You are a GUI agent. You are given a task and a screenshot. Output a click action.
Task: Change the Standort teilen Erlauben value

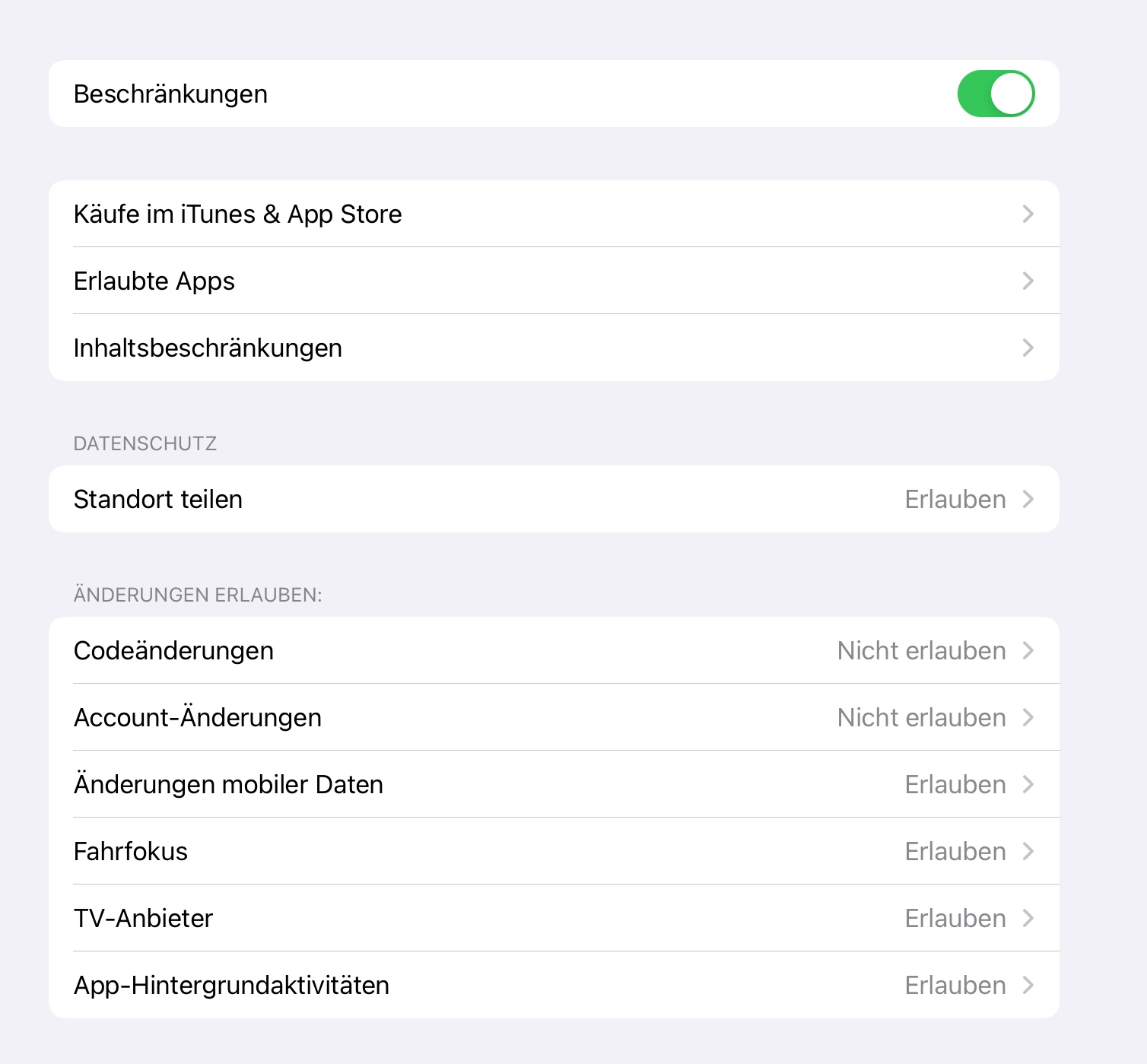pyautogui.click(x=955, y=499)
